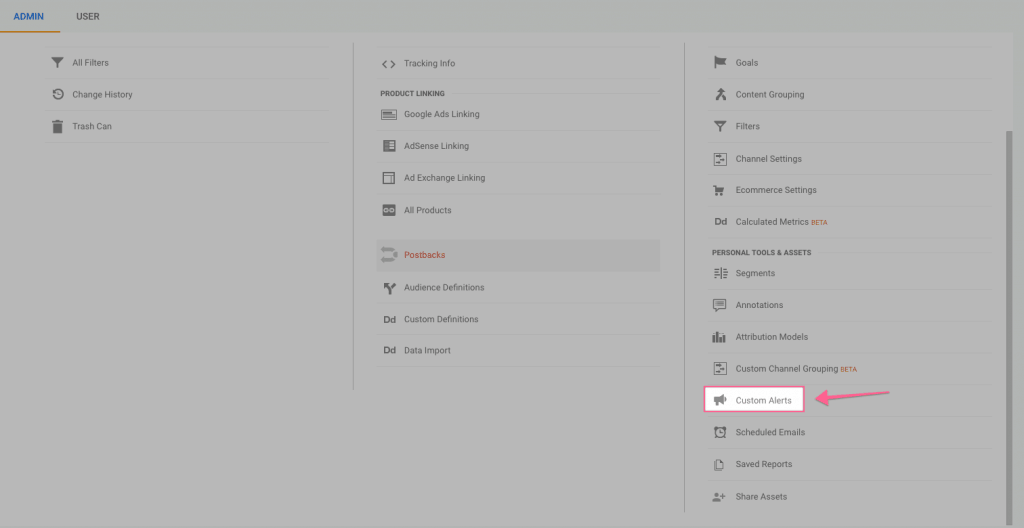
Task: Click the Trash Can icon
Action: pos(58,127)
